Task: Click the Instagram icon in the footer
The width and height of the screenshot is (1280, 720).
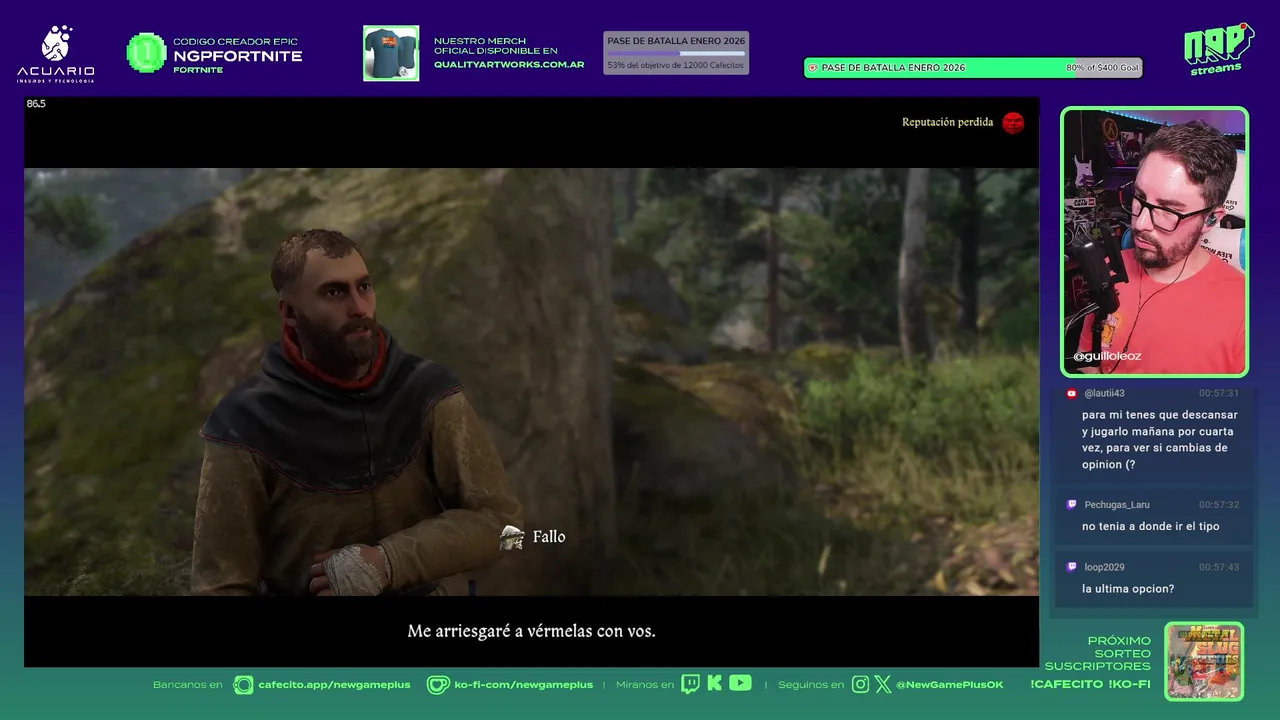Action: (861, 684)
